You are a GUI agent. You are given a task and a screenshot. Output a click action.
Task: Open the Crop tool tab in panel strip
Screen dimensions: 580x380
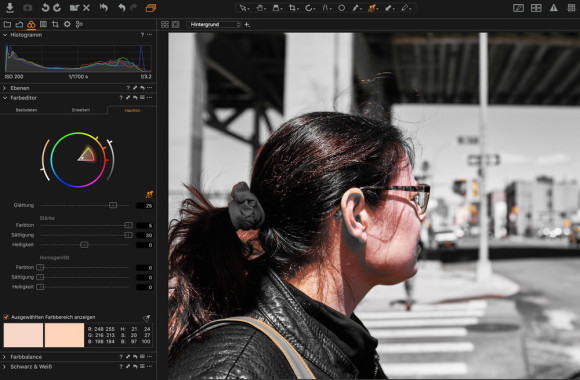[x=55, y=24]
